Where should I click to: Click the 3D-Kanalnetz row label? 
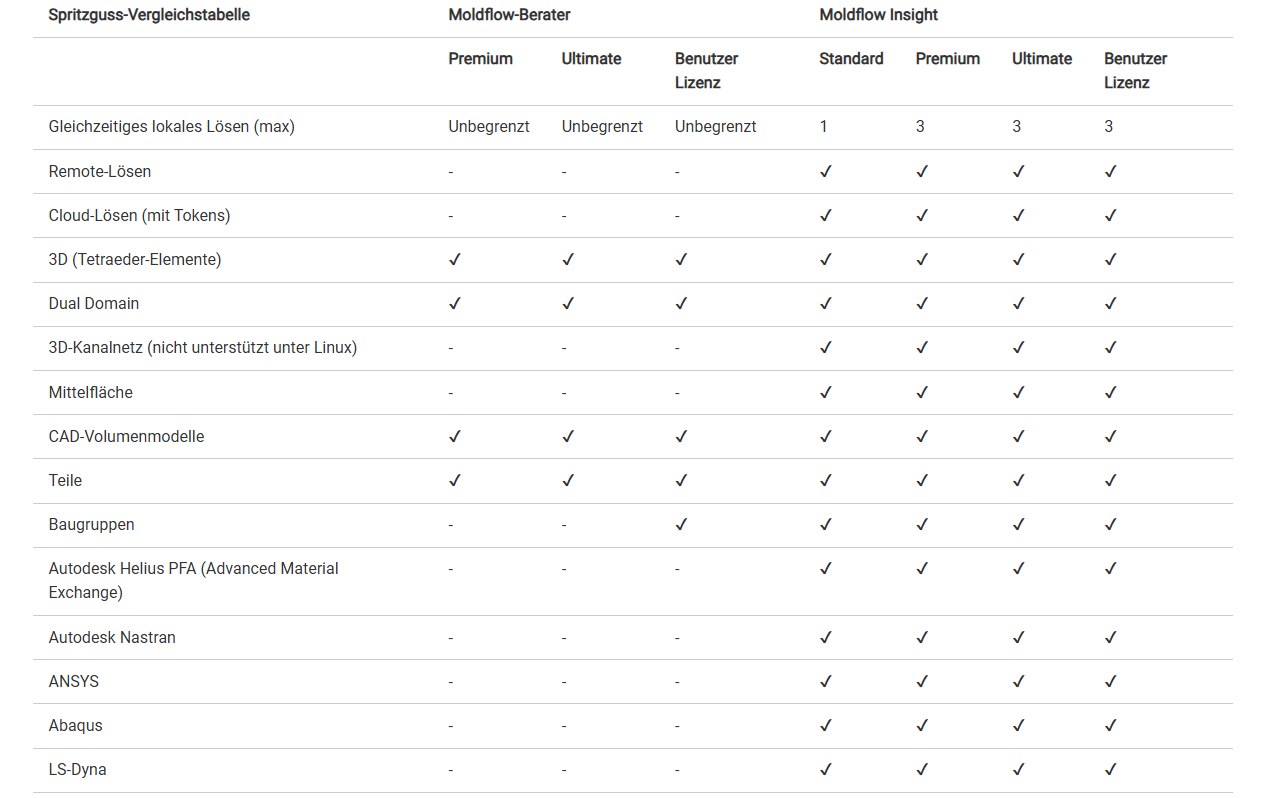202,348
